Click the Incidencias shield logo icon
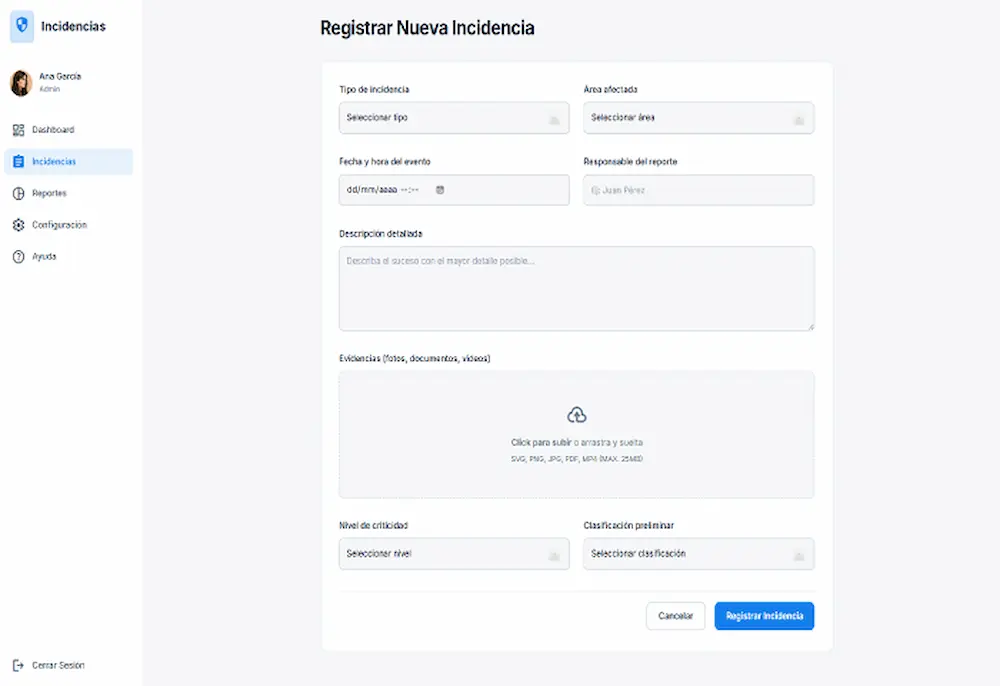The height and width of the screenshot is (686, 1000). [x=21, y=26]
